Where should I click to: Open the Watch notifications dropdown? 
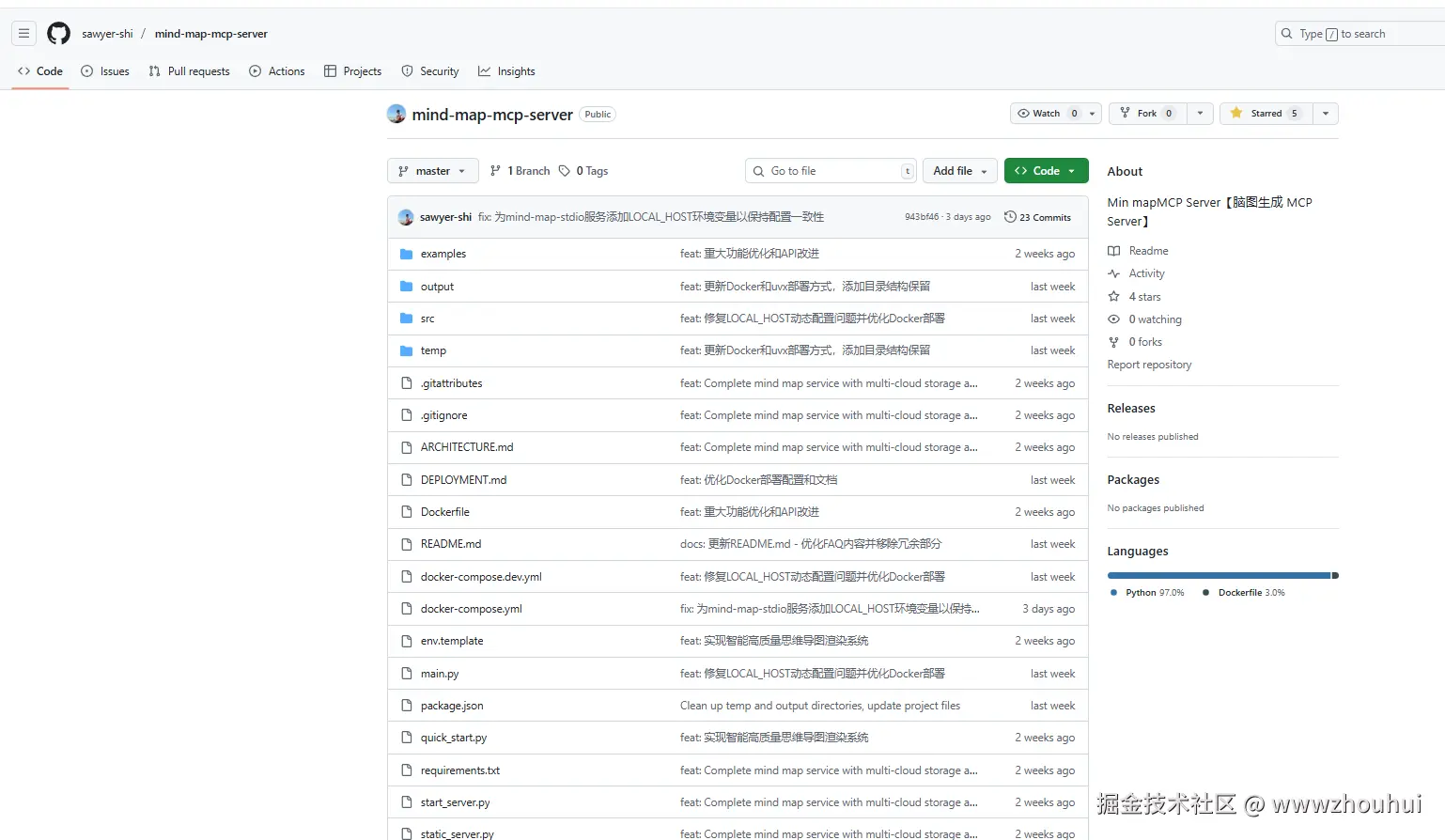click(1055, 114)
